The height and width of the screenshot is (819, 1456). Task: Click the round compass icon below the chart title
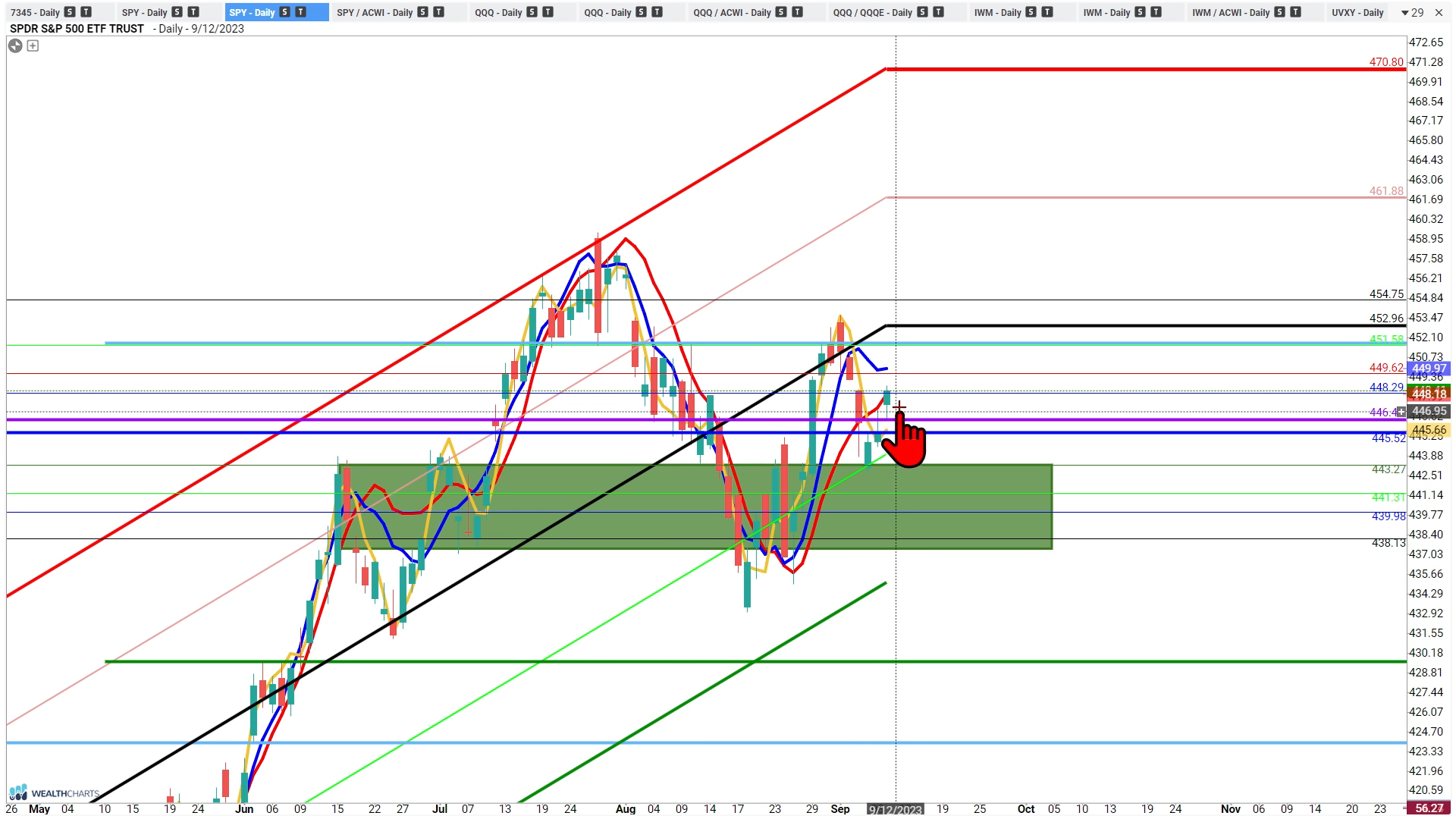(x=15, y=45)
